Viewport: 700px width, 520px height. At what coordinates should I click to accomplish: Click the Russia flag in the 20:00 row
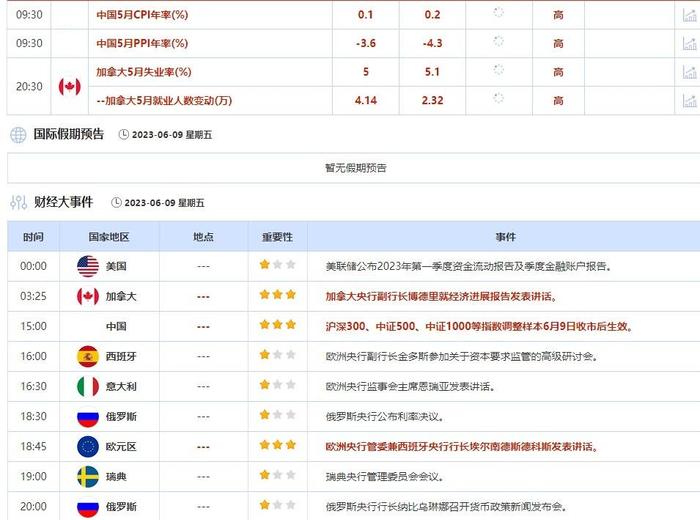click(88, 507)
